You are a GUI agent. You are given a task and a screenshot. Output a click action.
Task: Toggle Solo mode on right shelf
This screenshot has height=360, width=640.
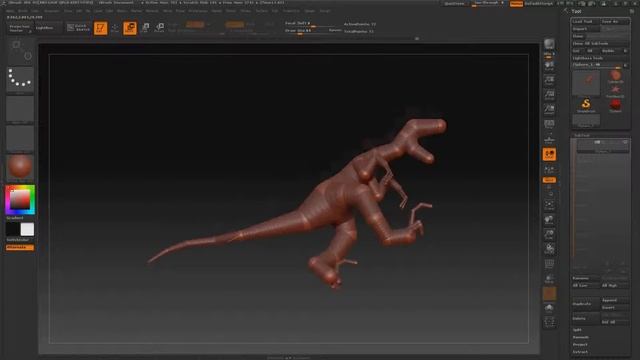[549, 308]
